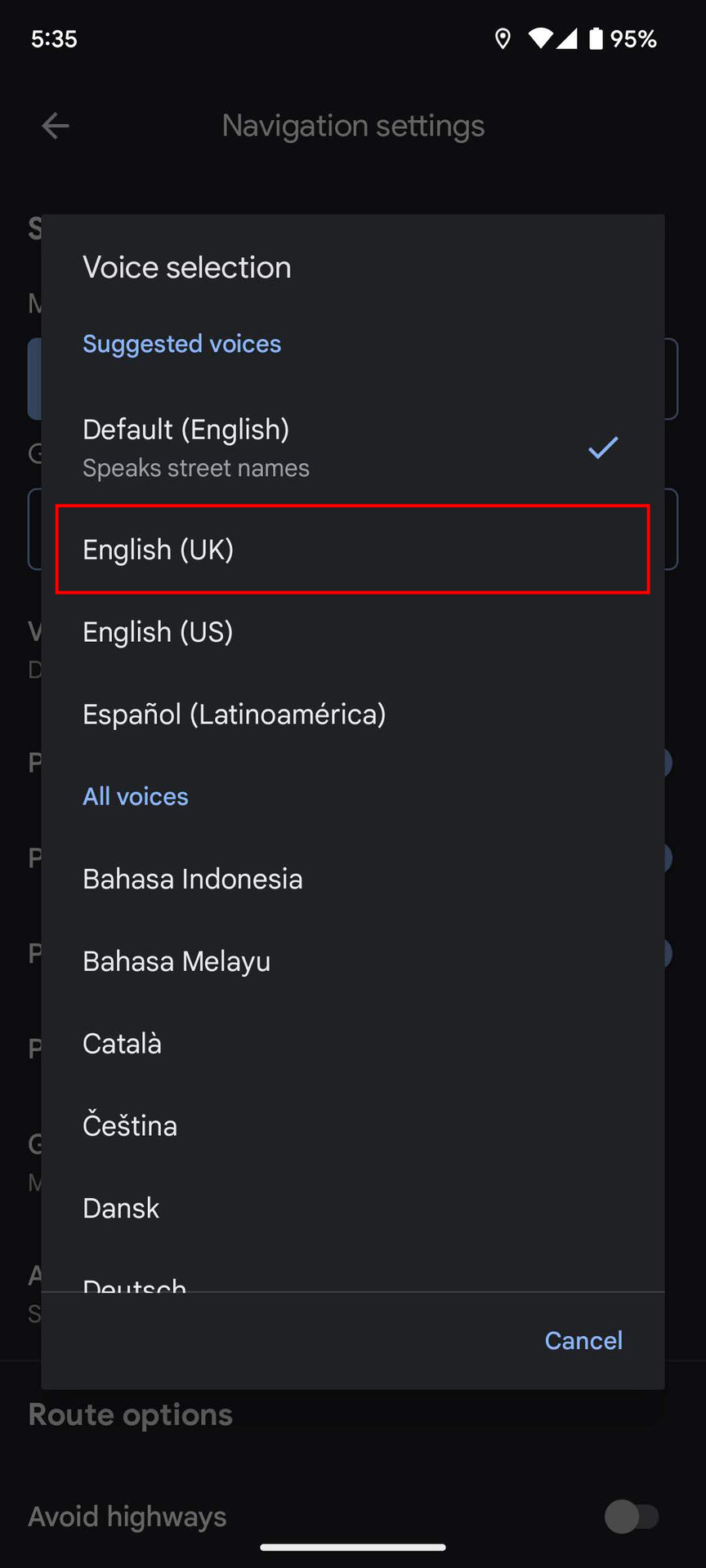Tap the Deutsch voice option
This screenshot has width=706, height=1568.
(x=136, y=1284)
